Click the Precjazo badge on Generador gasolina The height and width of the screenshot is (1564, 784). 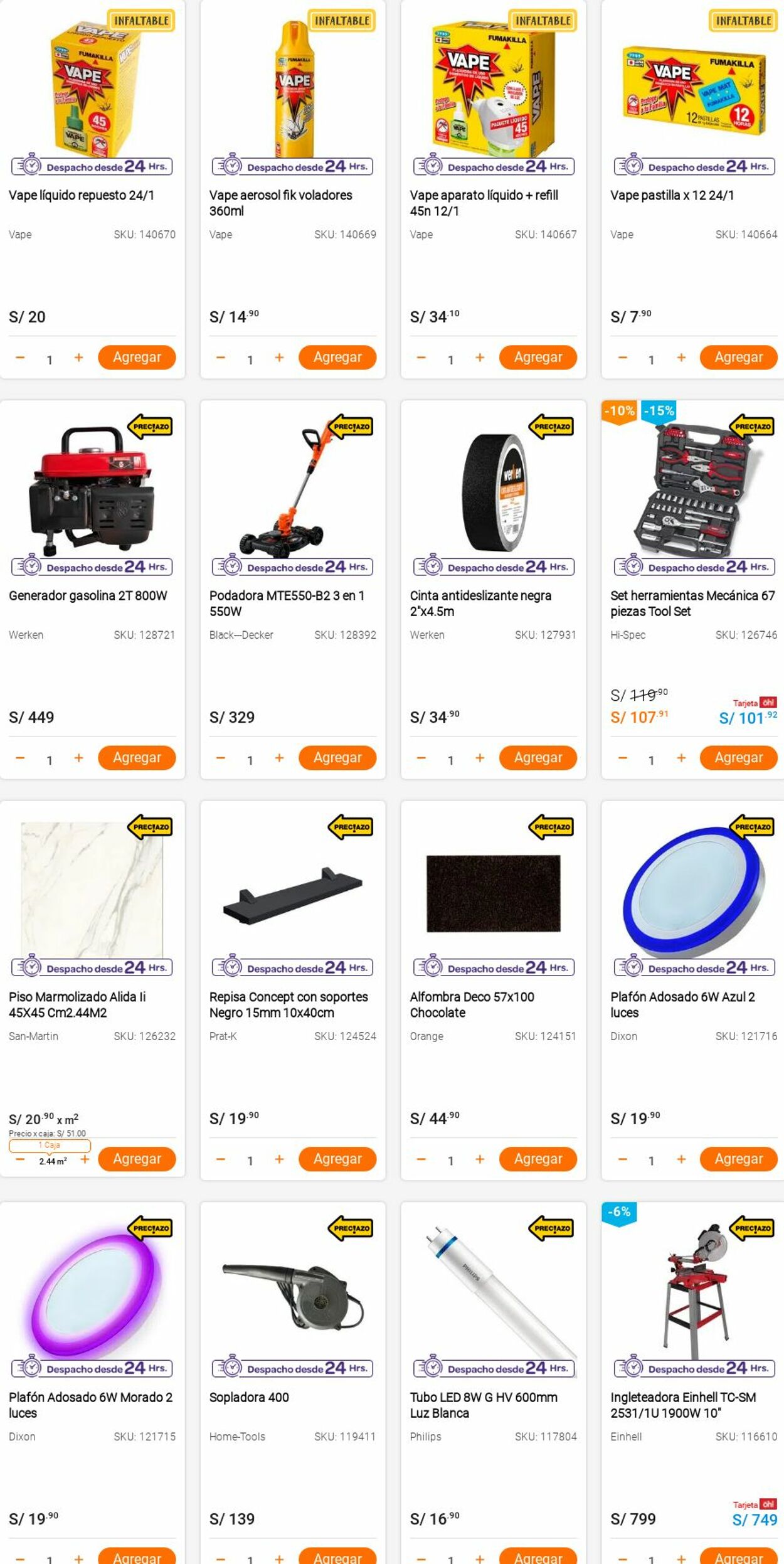point(151,427)
